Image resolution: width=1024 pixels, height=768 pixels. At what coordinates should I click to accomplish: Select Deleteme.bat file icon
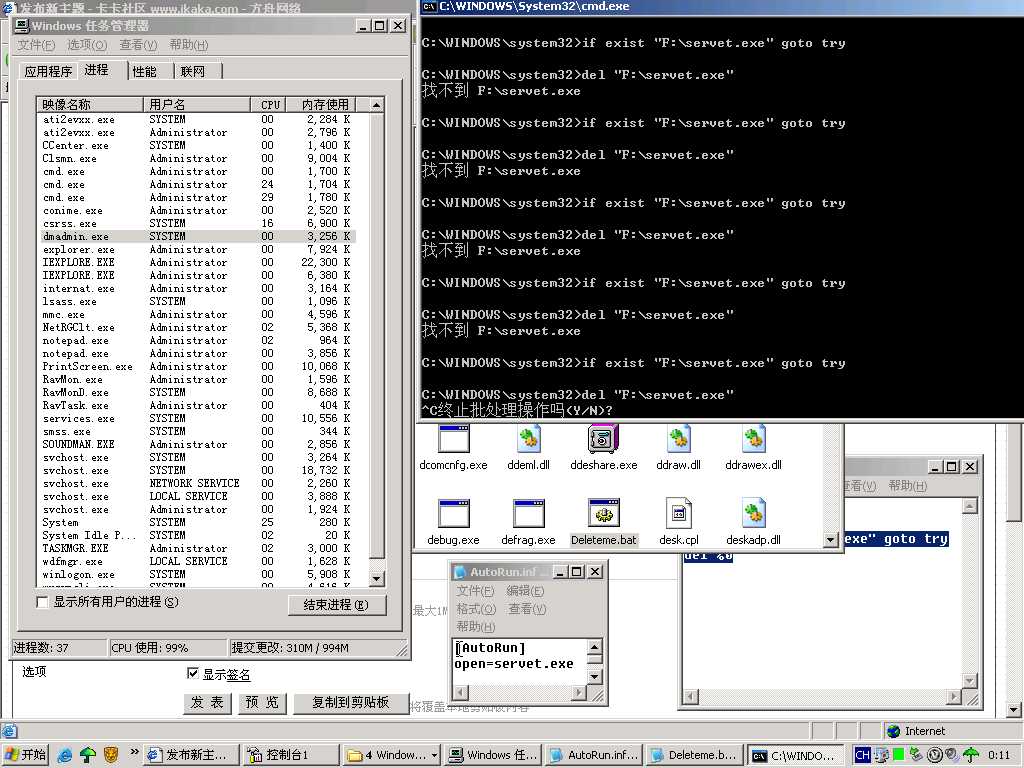point(603,513)
